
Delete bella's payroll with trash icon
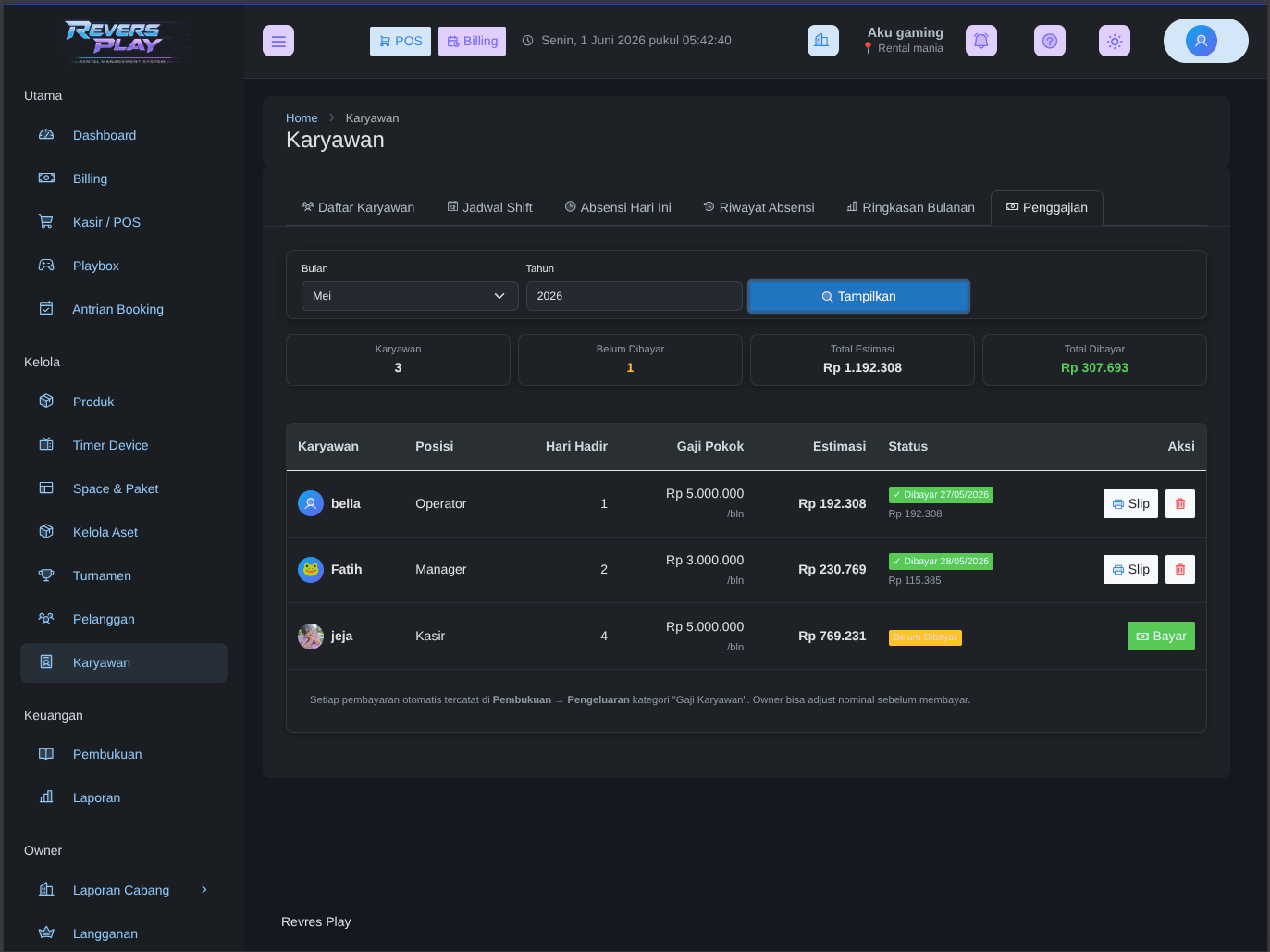coord(1179,503)
